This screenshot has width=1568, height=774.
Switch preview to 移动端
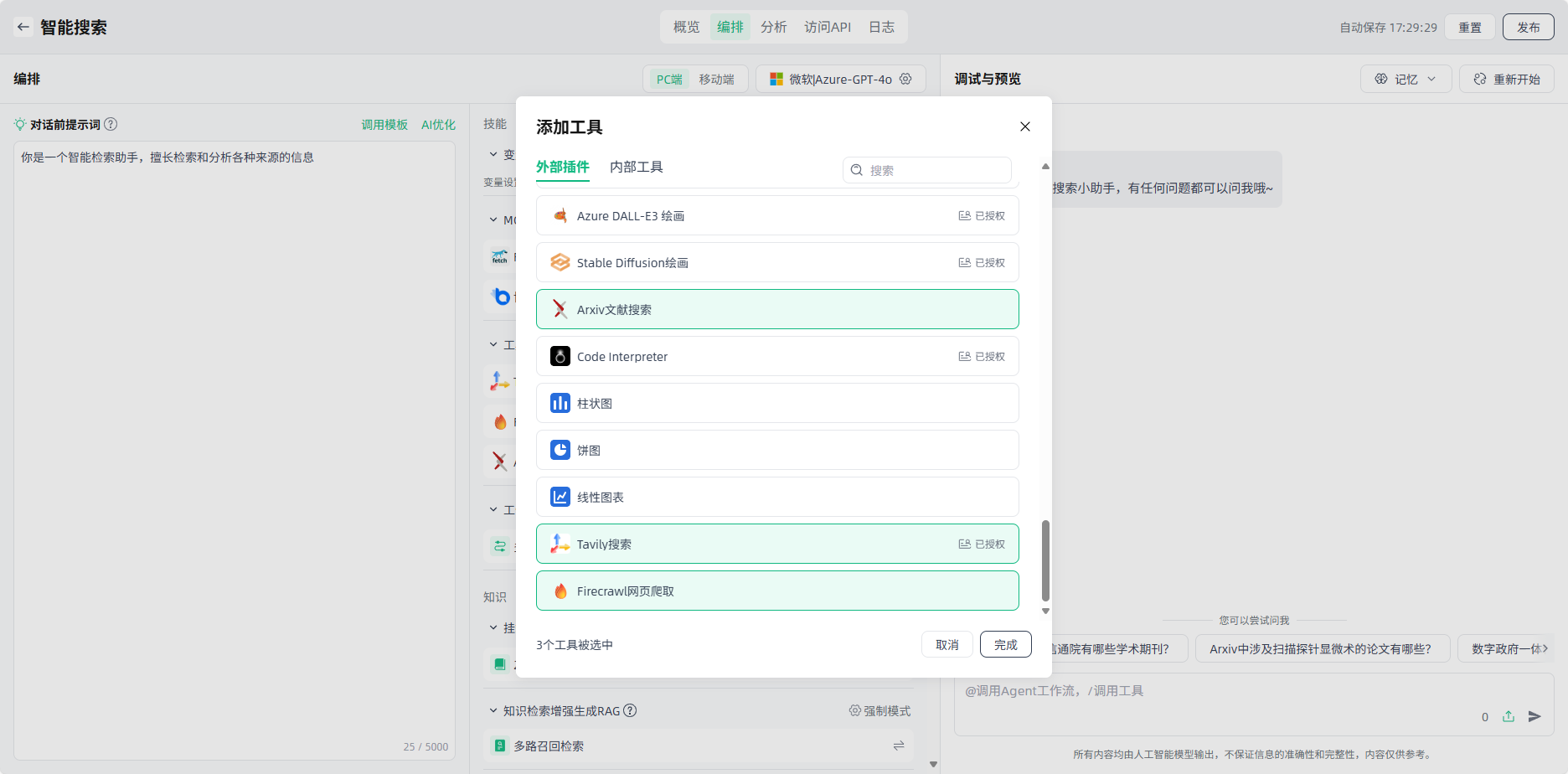717,79
